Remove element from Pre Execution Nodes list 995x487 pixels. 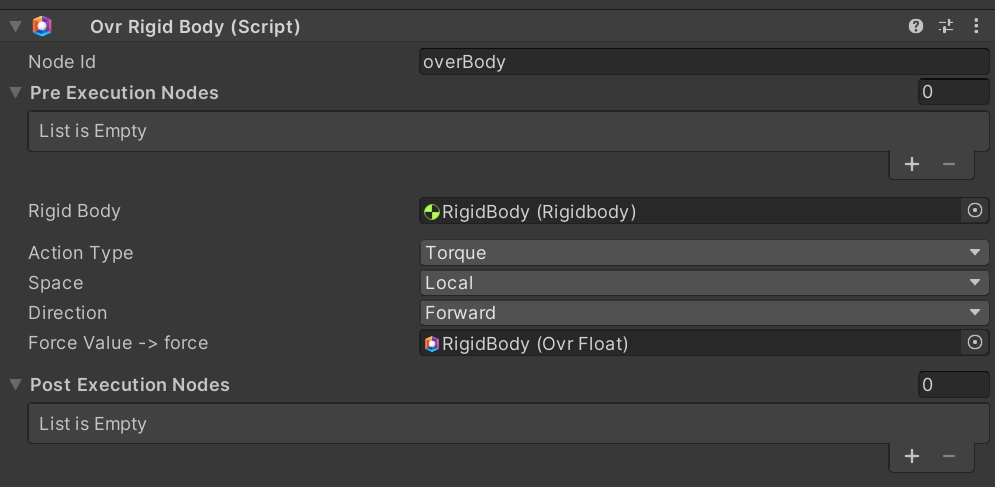(949, 164)
